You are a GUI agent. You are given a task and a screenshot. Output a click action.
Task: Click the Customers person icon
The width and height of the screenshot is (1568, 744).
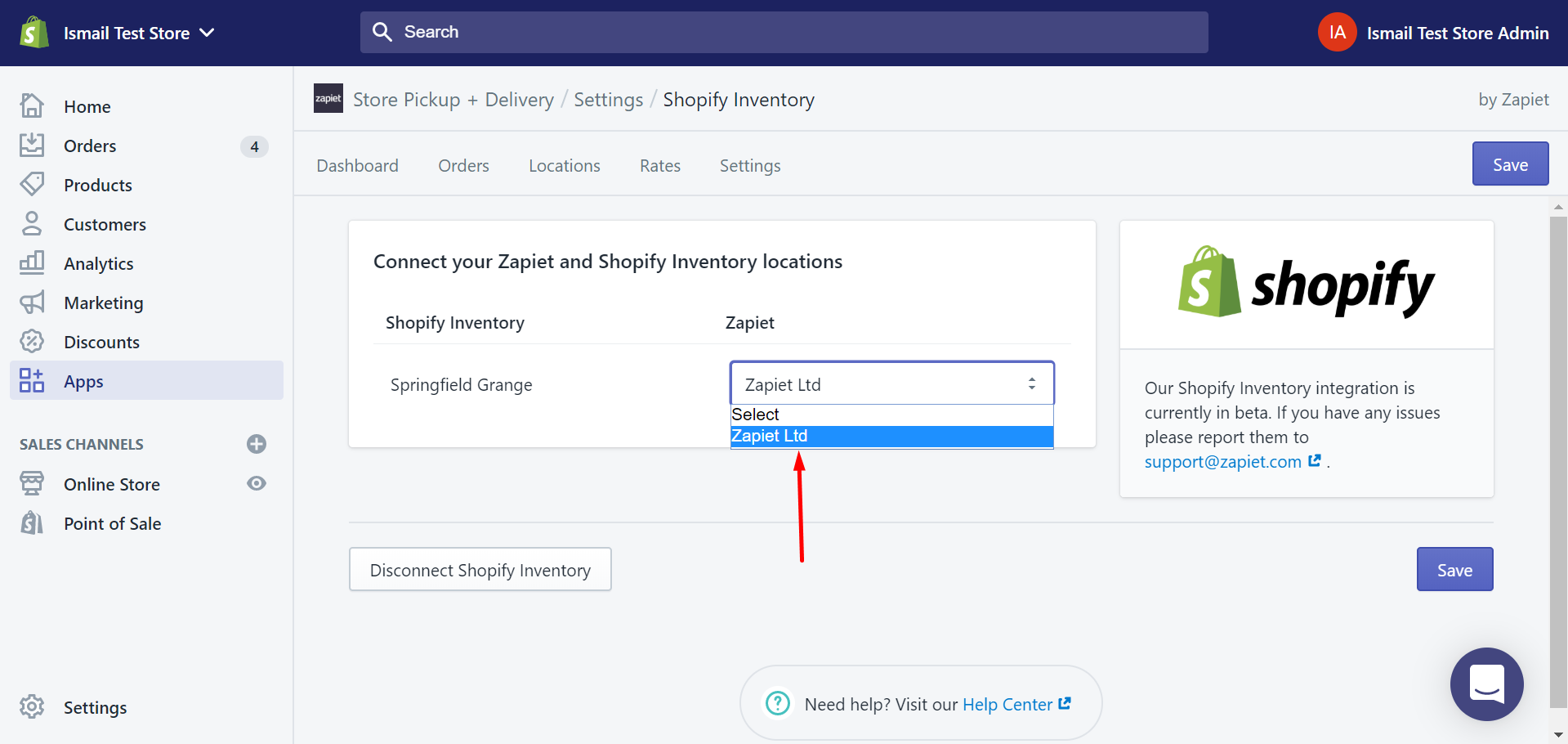tap(32, 224)
